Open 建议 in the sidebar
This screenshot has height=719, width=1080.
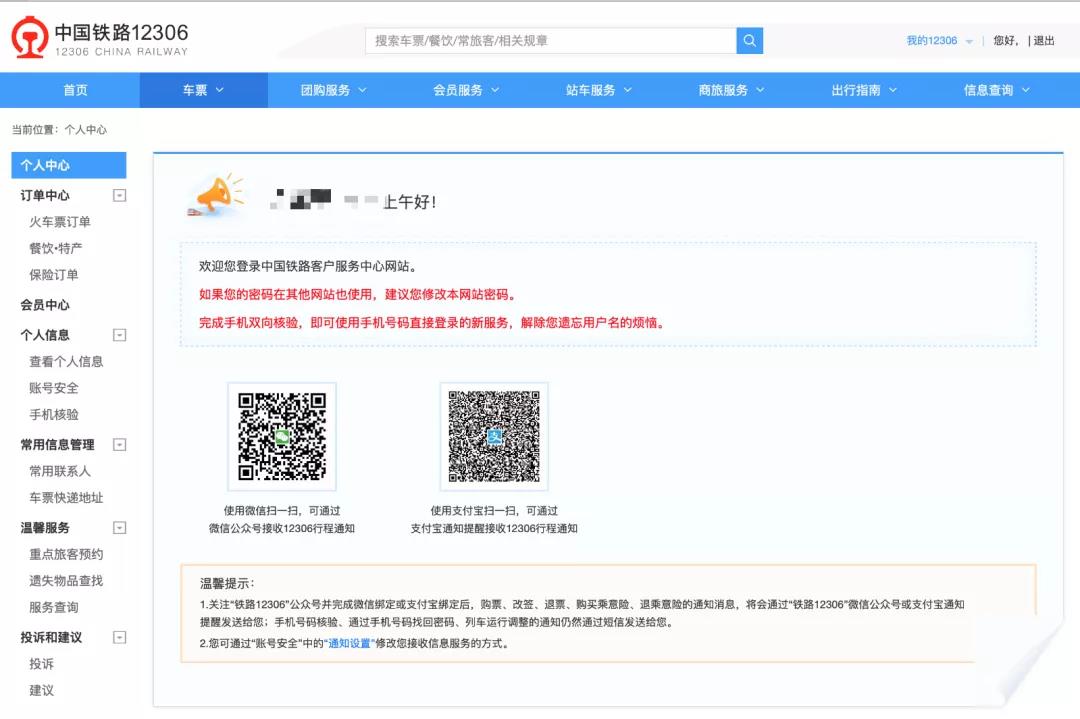(x=41, y=690)
